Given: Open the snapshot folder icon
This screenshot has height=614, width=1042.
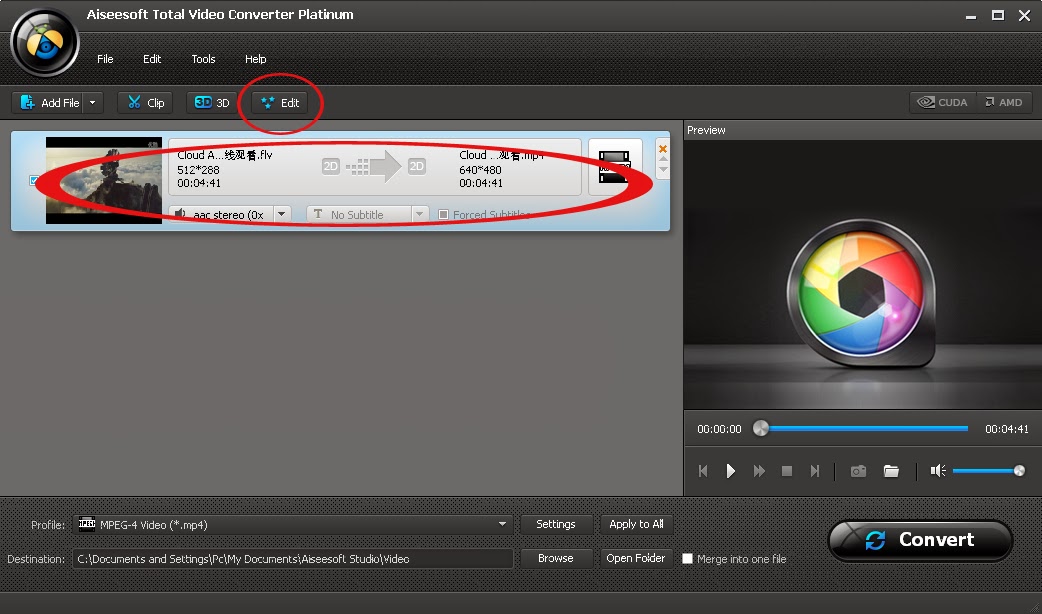Looking at the screenshot, I should [891, 471].
